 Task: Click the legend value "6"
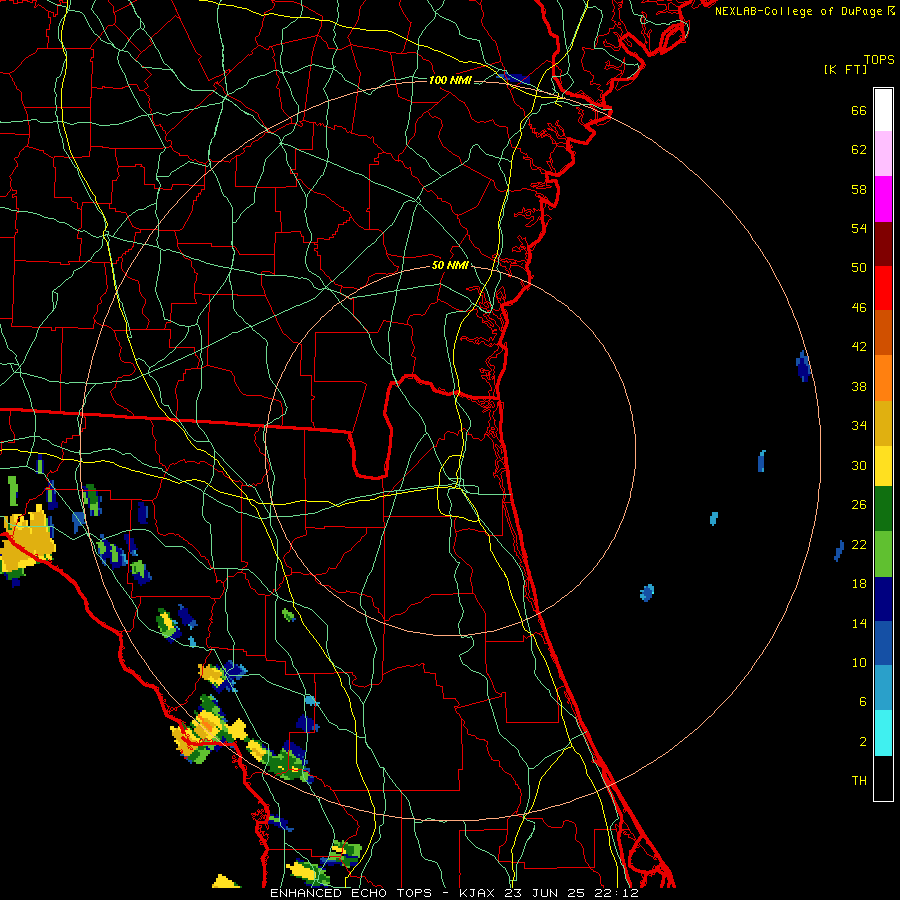pos(863,702)
